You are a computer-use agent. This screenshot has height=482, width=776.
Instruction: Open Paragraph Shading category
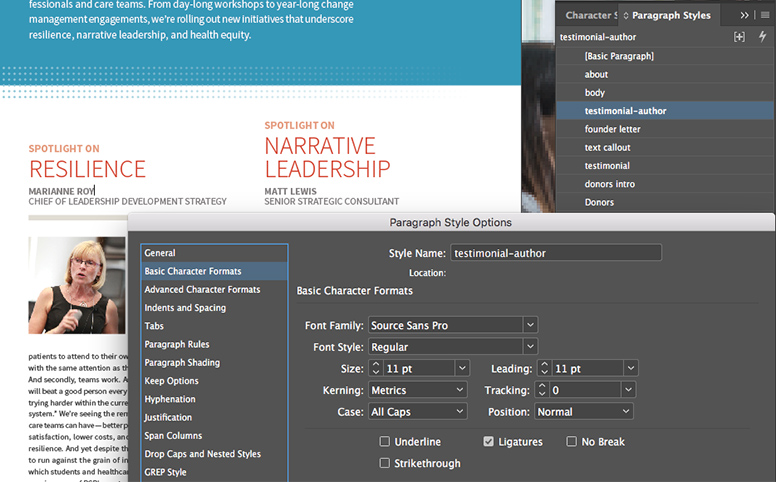point(214,363)
